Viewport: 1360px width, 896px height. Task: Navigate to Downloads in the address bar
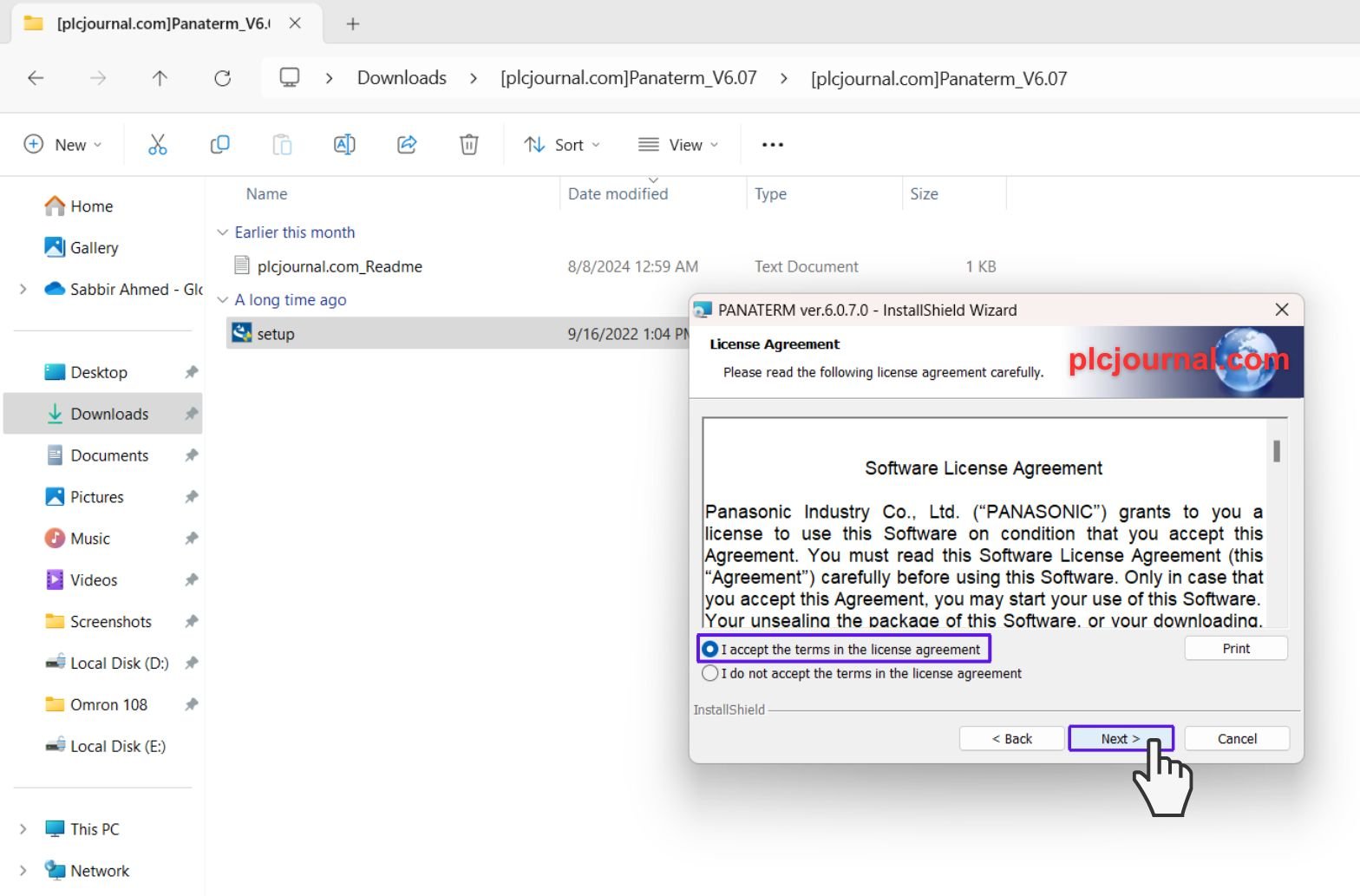pyautogui.click(x=402, y=78)
